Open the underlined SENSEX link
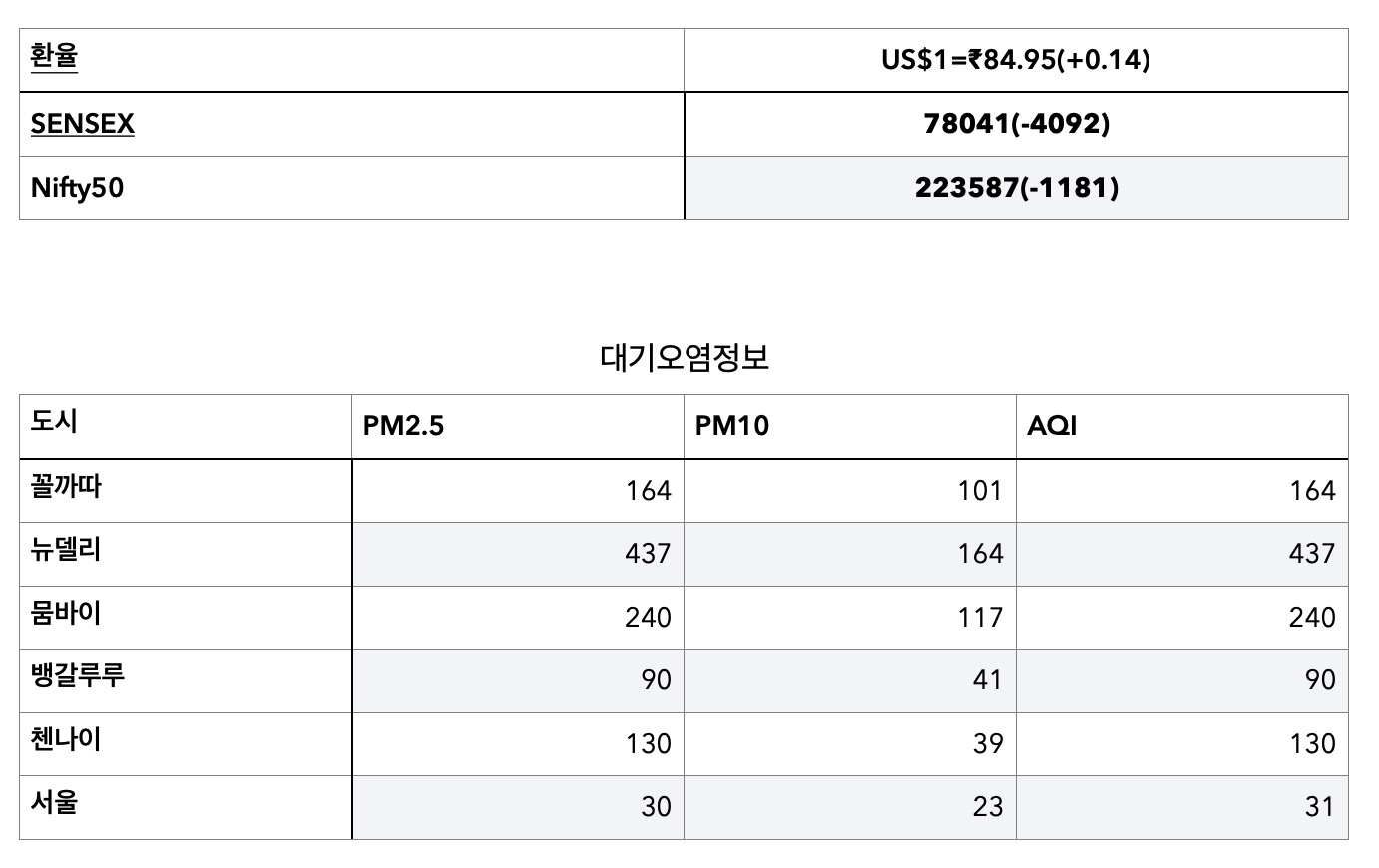The width and height of the screenshot is (1379, 868). click(x=83, y=124)
